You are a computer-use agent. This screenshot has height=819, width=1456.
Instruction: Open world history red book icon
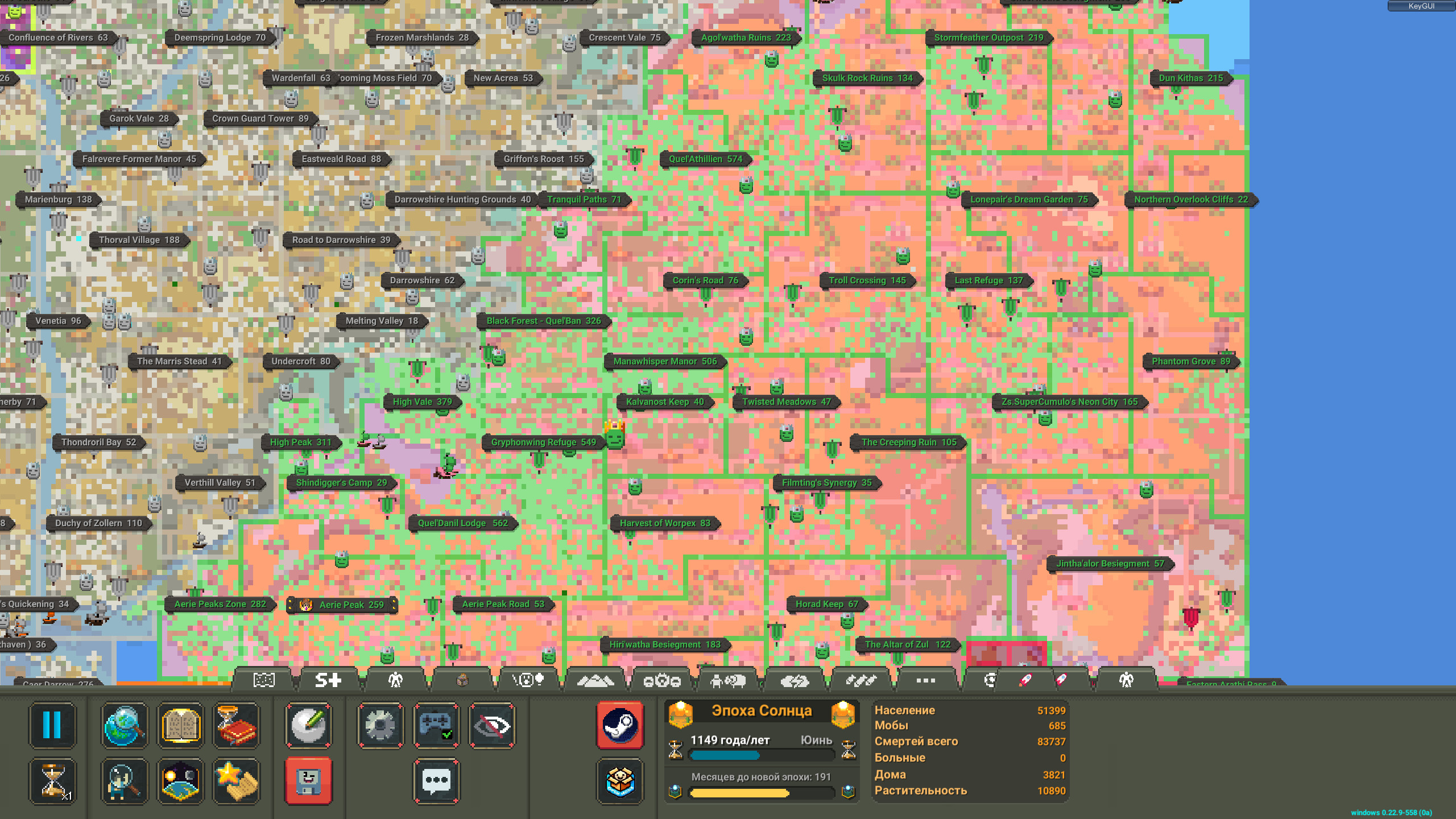[x=236, y=725]
